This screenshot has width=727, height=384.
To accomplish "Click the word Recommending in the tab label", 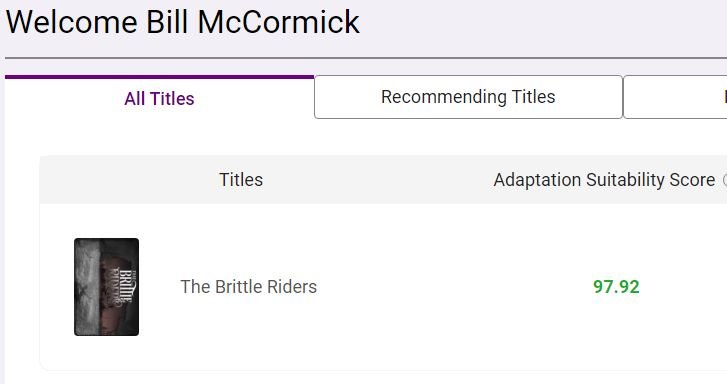I will click(x=444, y=97).
